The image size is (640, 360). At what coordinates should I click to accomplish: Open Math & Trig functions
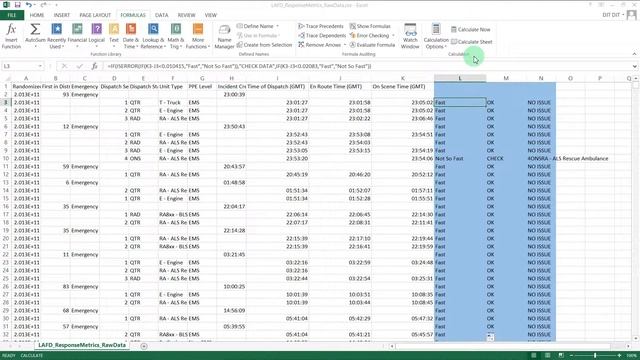point(176,36)
